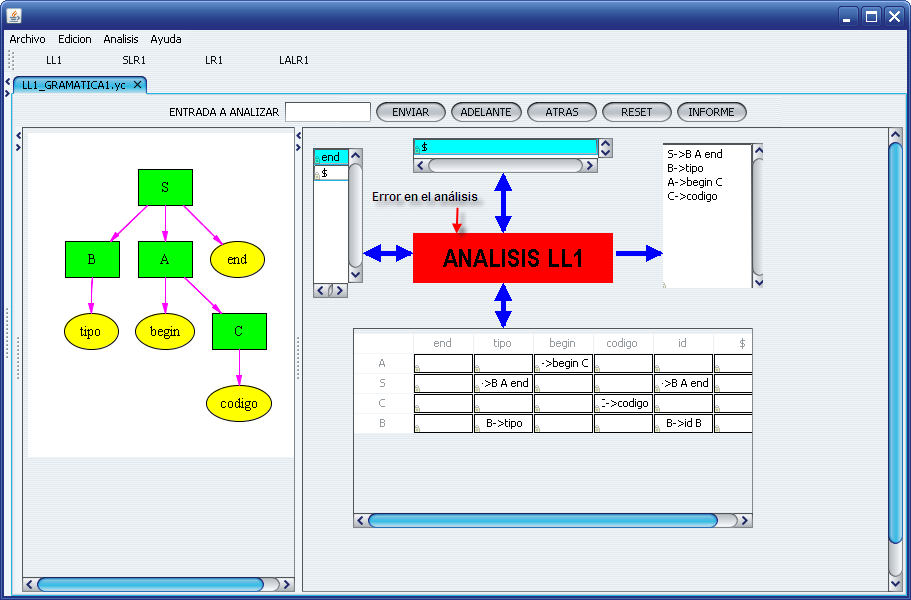The image size is (911, 600).
Task: Click the 'end' item in stack list
Action: pyautogui.click(x=331, y=157)
